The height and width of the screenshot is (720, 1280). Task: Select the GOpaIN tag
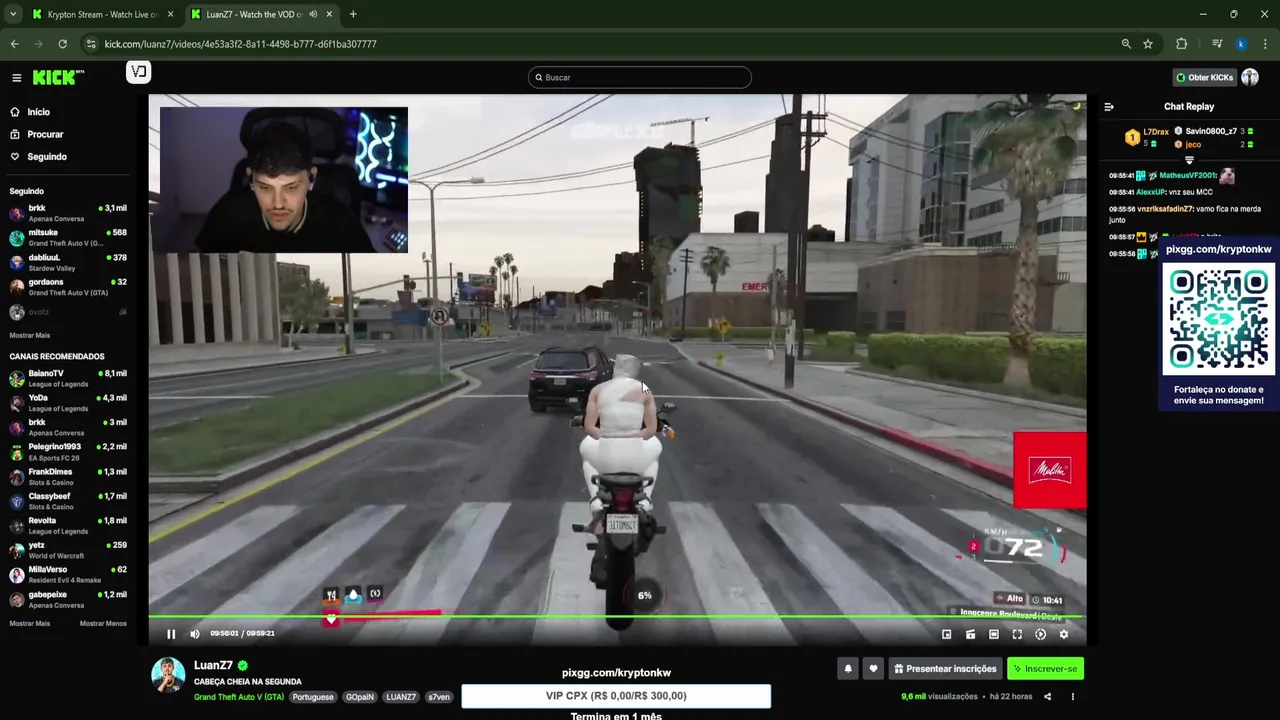pos(360,697)
